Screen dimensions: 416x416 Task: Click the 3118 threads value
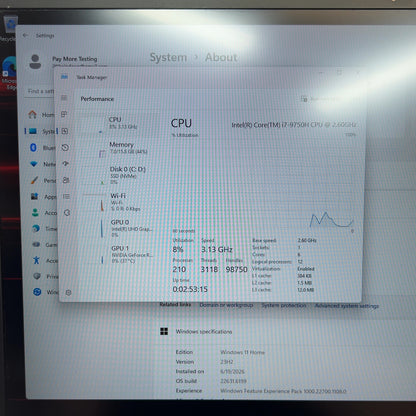point(209,269)
